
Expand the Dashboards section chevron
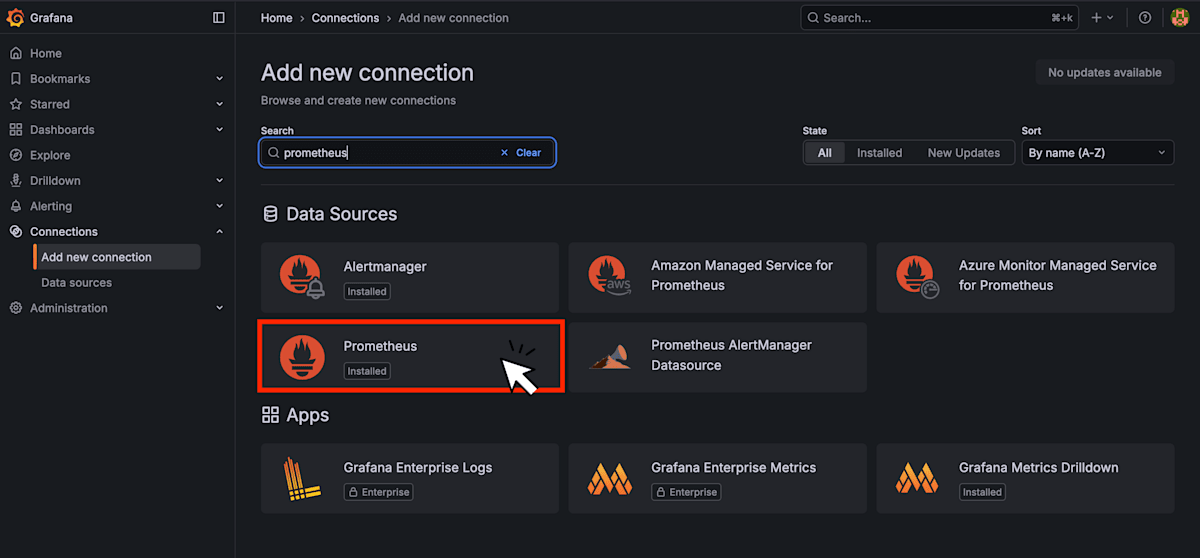click(x=220, y=130)
